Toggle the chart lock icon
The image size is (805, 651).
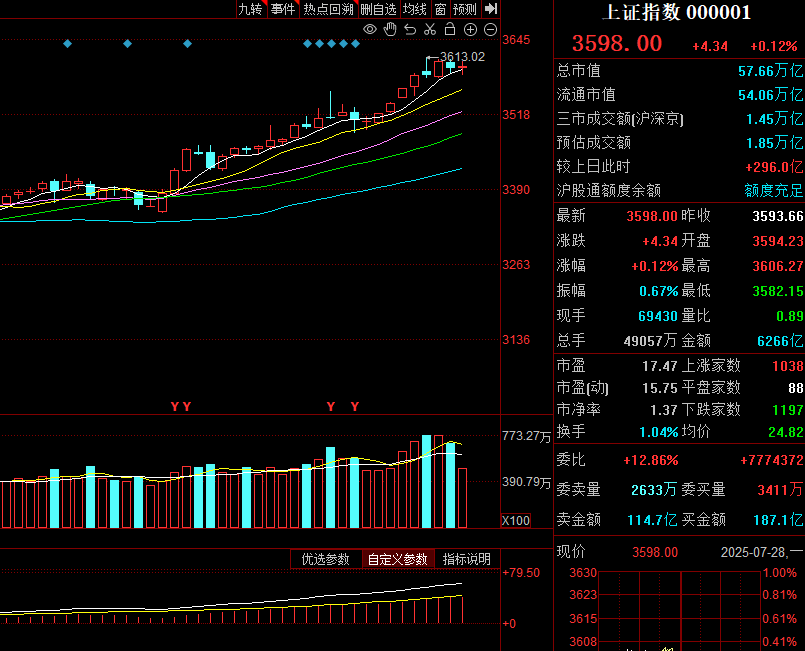[x=450, y=29]
